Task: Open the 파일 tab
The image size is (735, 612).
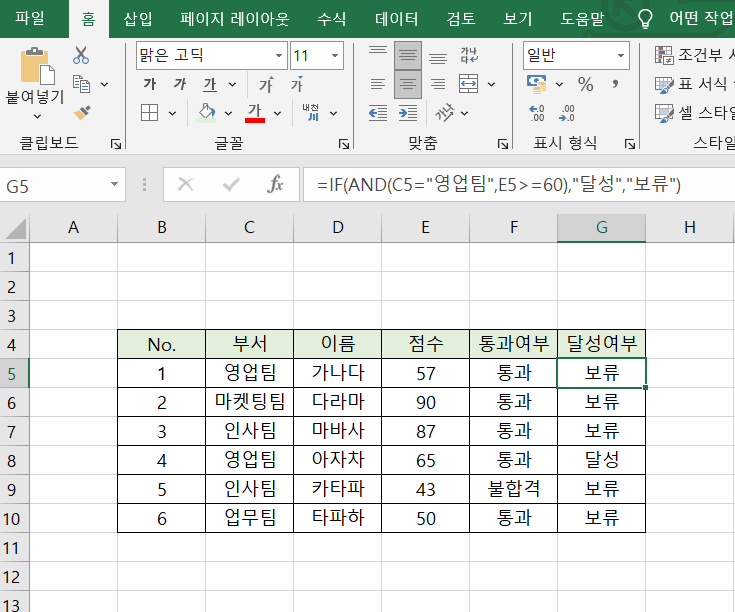Action: (30, 18)
